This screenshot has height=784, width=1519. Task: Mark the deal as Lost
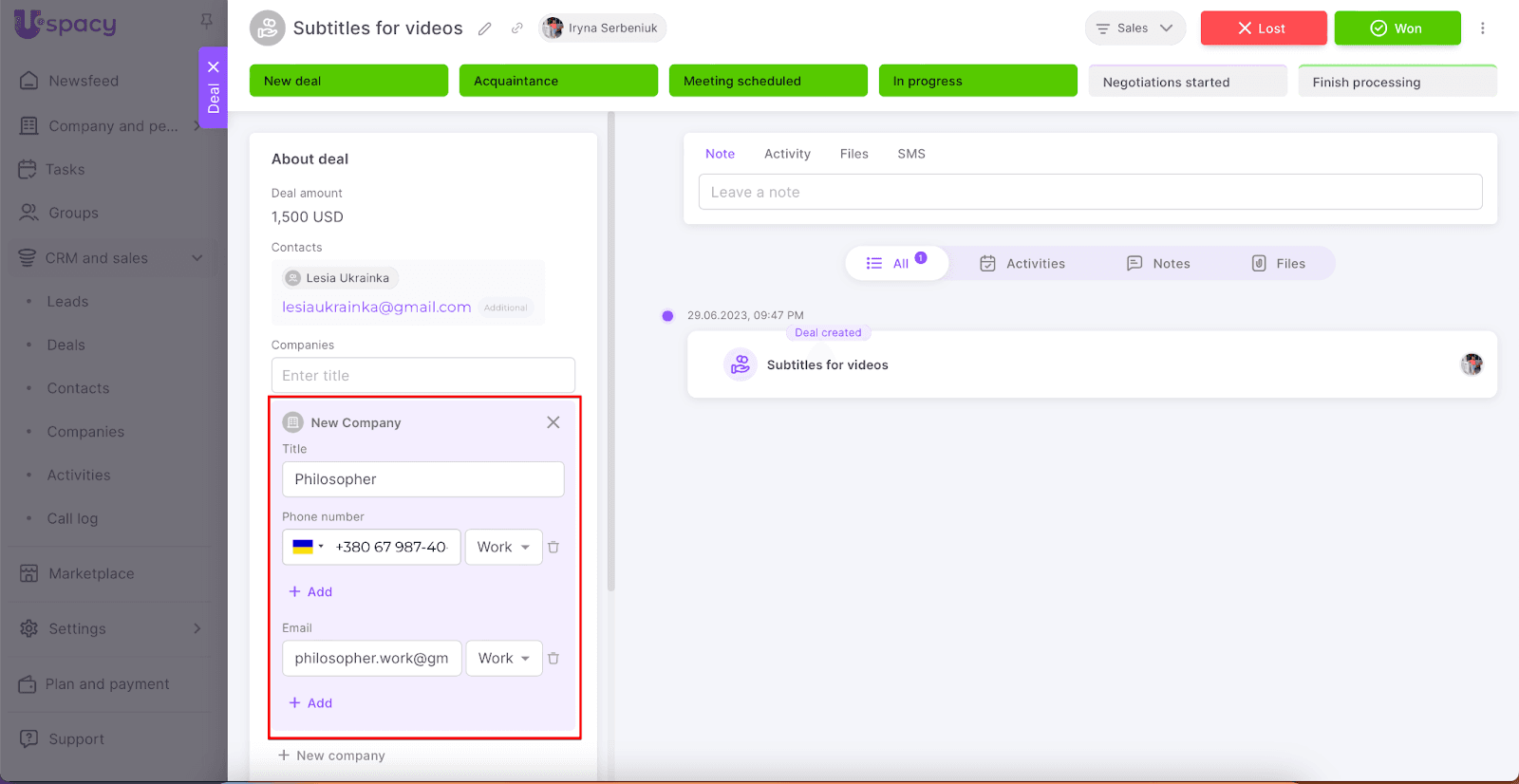coord(1263,28)
